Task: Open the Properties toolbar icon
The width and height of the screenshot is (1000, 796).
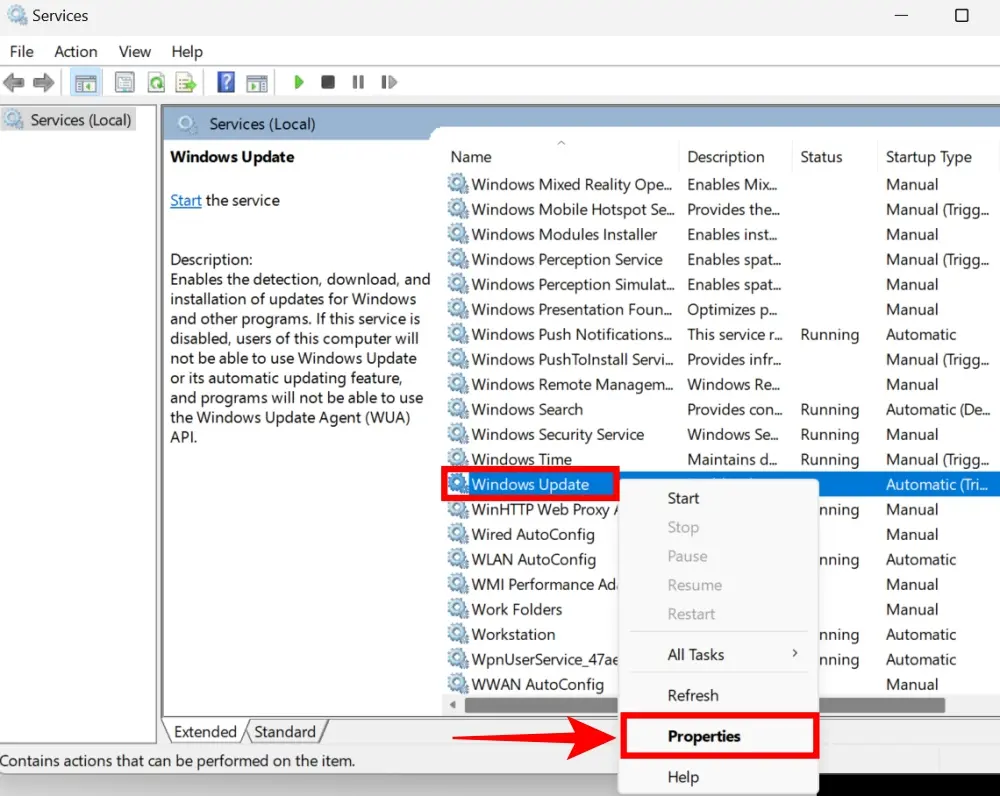Action: click(124, 82)
